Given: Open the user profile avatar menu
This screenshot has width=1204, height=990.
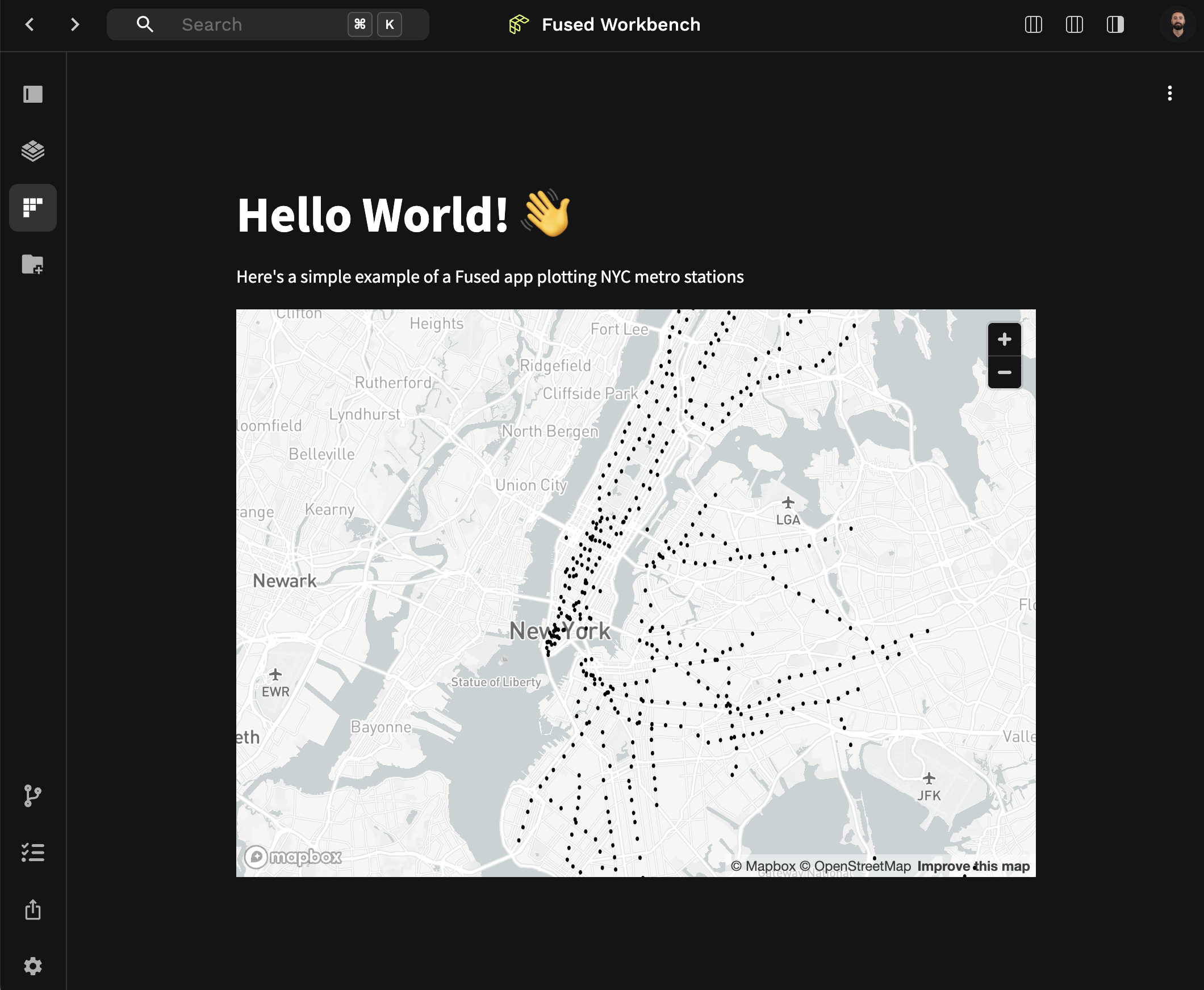Looking at the screenshot, I should point(1178,24).
